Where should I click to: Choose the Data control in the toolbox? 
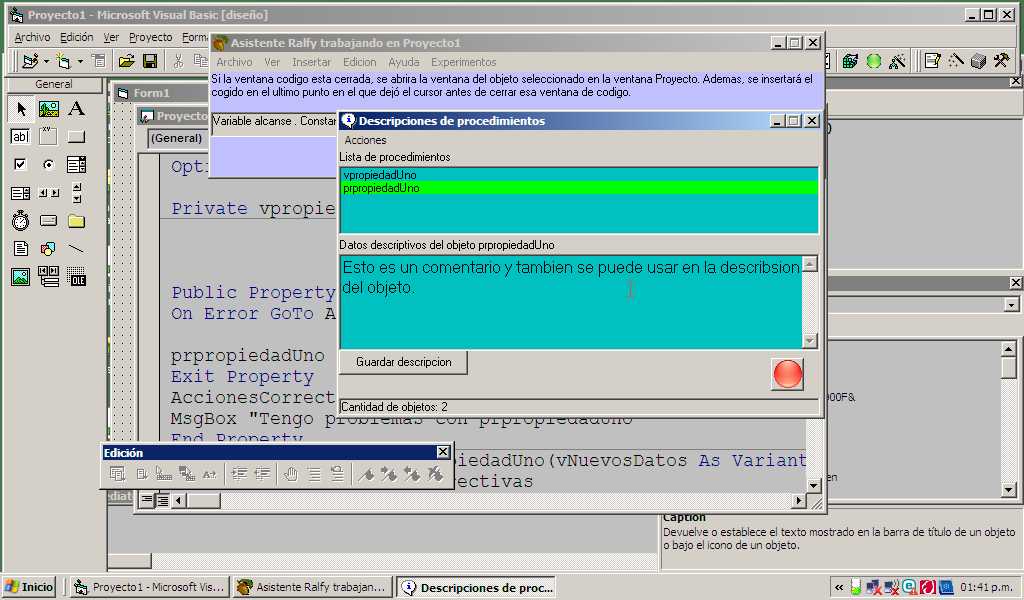pos(48,277)
